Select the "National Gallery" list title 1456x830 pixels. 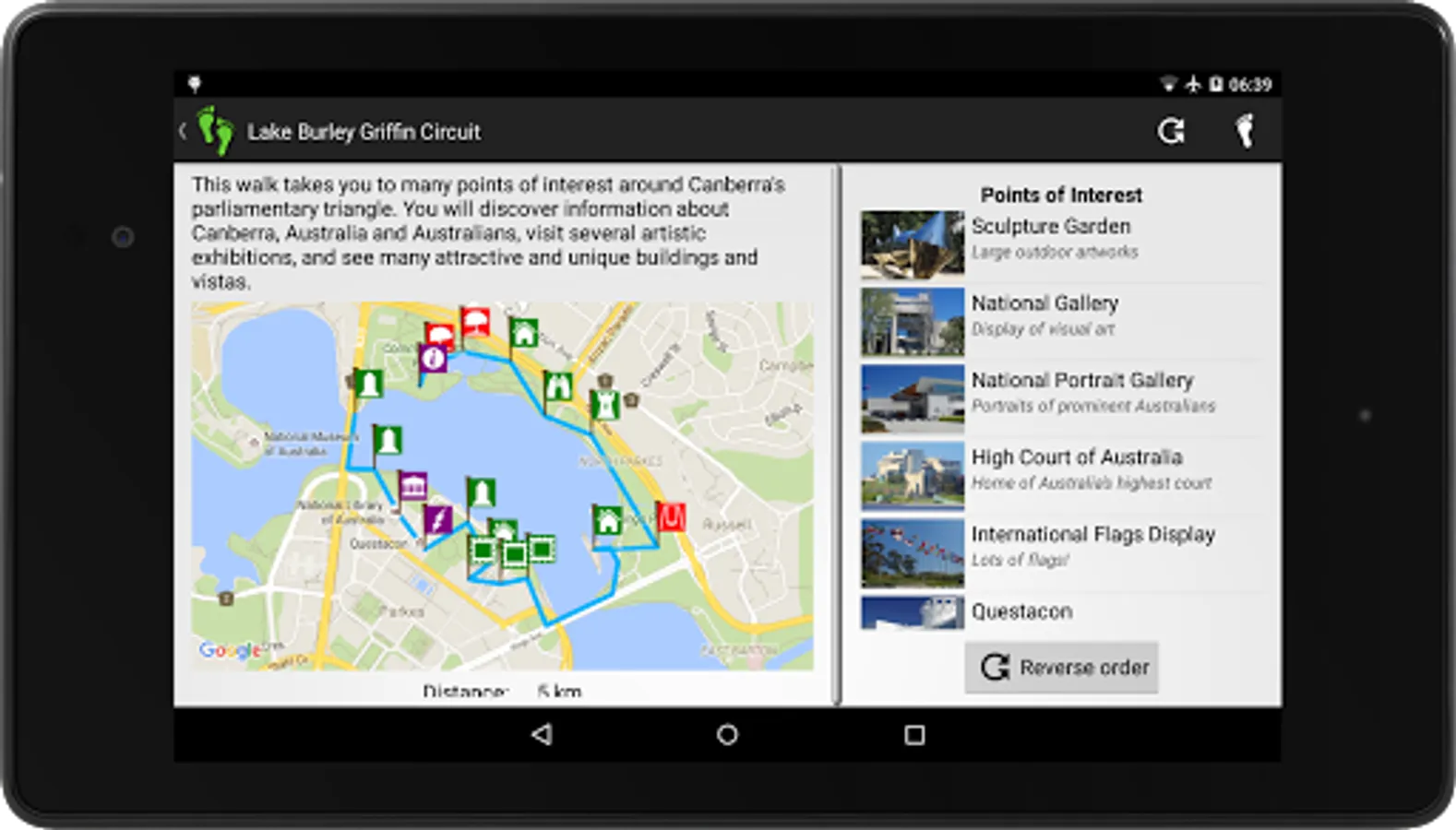(x=1044, y=303)
